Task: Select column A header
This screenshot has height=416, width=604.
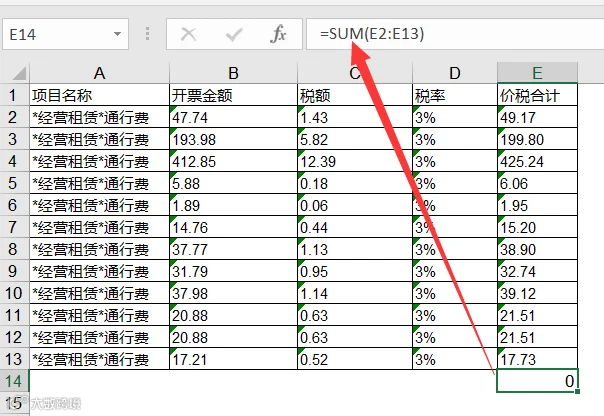Action: [99, 73]
